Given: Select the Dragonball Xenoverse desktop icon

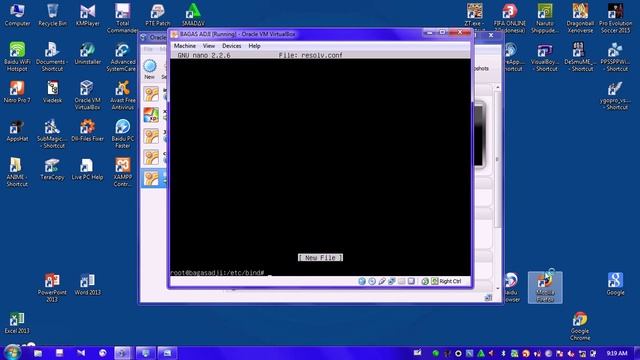Looking at the screenshot, I should (580, 18).
